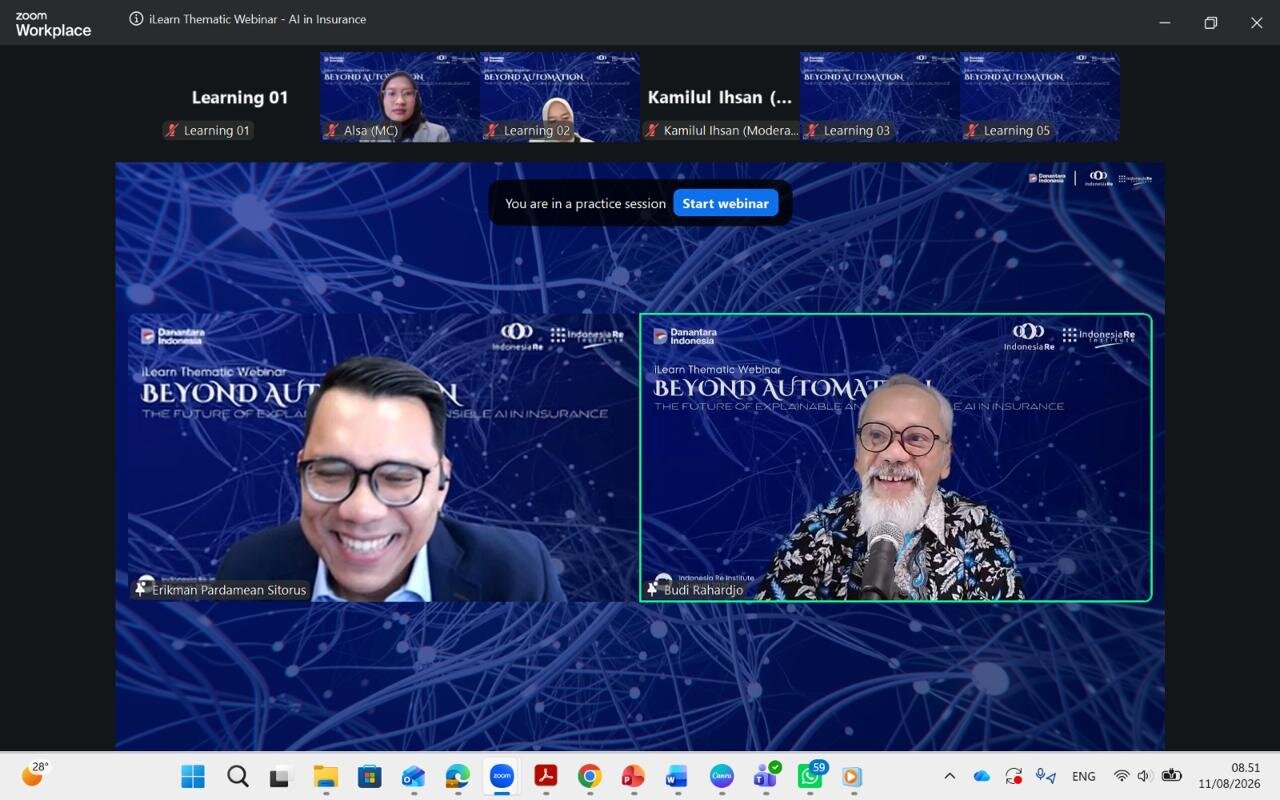Select the Learning 05 video thumbnail
1280x800 pixels.
tap(1040, 97)
